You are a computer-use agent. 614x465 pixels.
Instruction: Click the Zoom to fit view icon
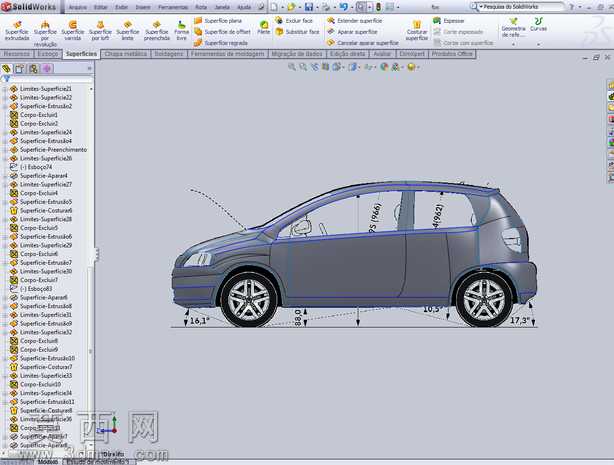(x=292, y=67)
